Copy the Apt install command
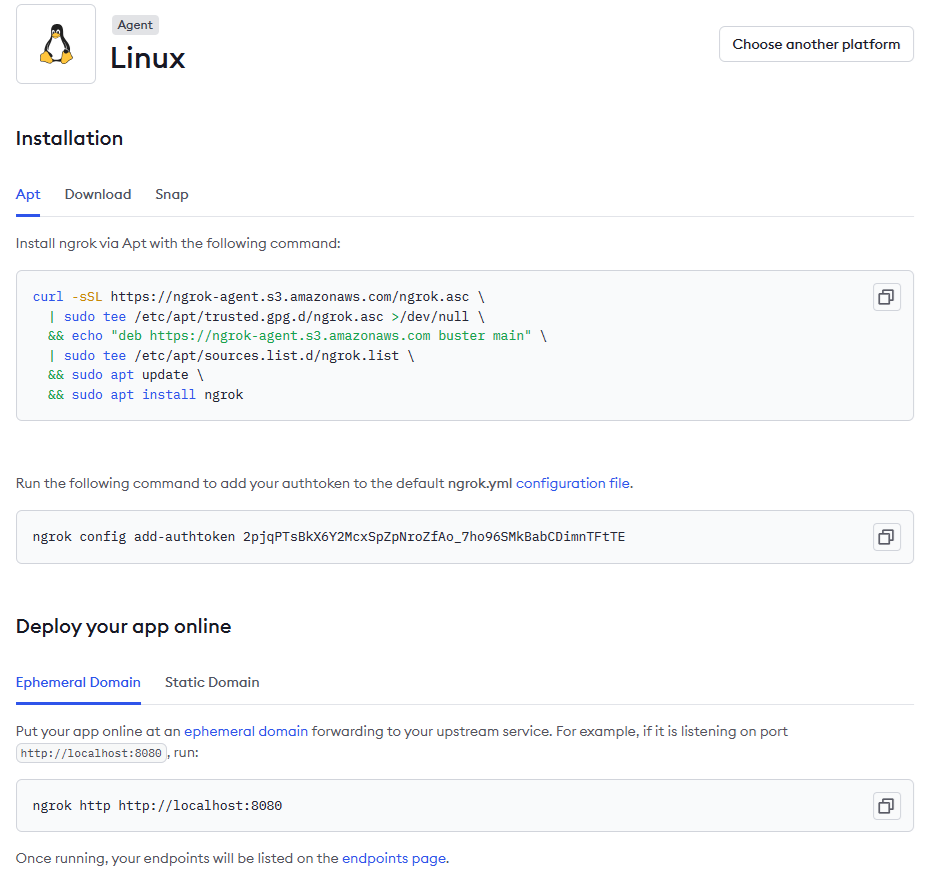 pos(886,297)
